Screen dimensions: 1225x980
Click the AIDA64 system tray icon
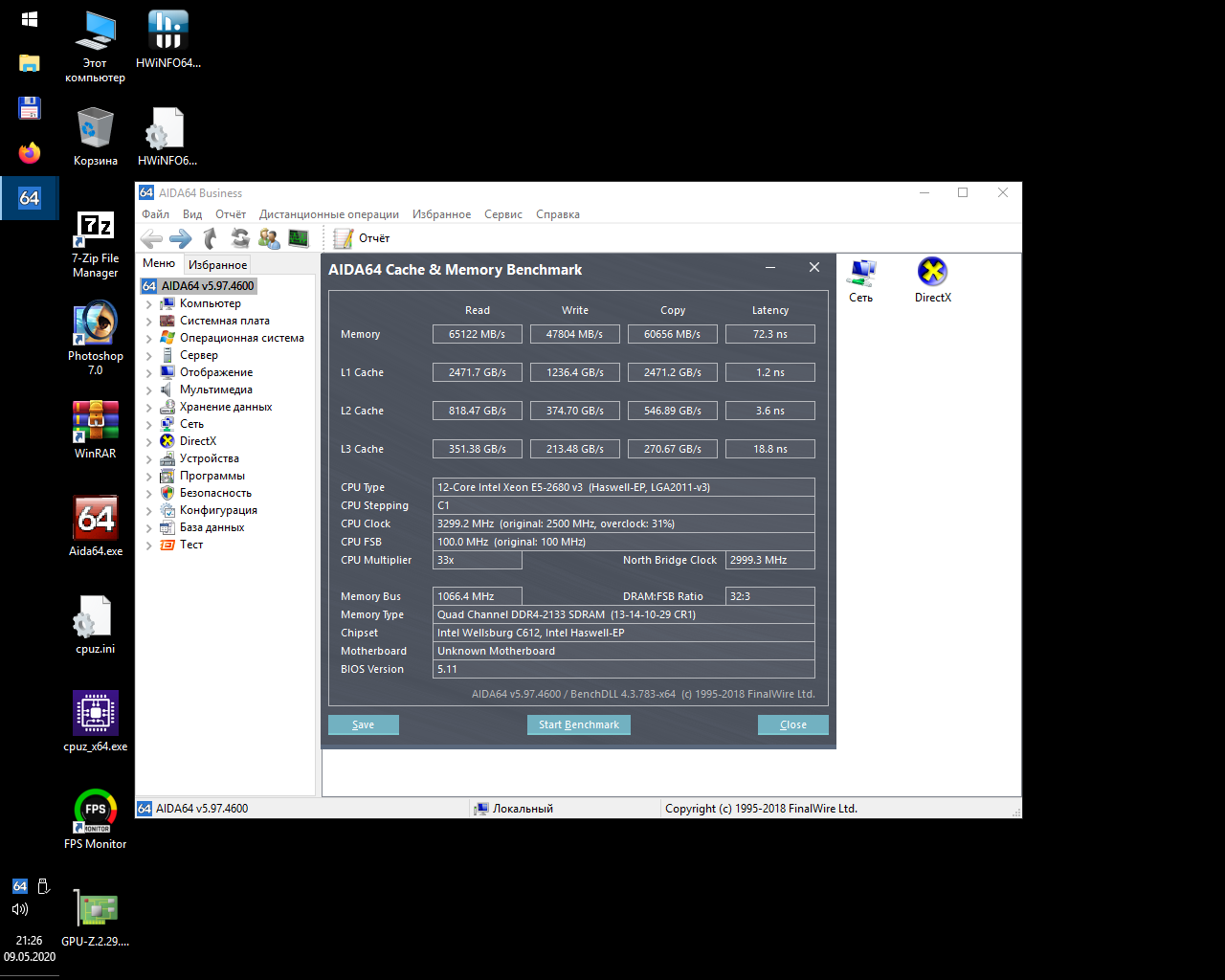(19, 886)
